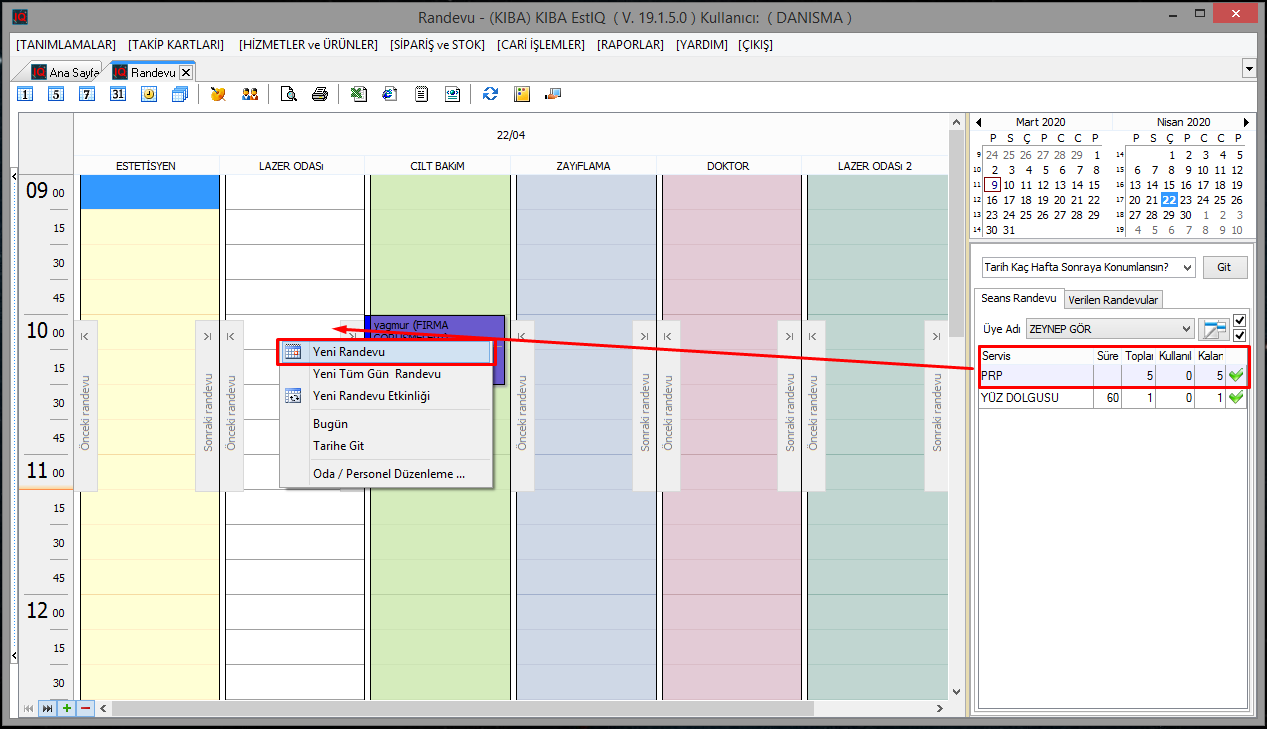This screenshot has height=729, width=1267.
Task: Click the 31-day month view icon
Action: click(x=118, y=94)
